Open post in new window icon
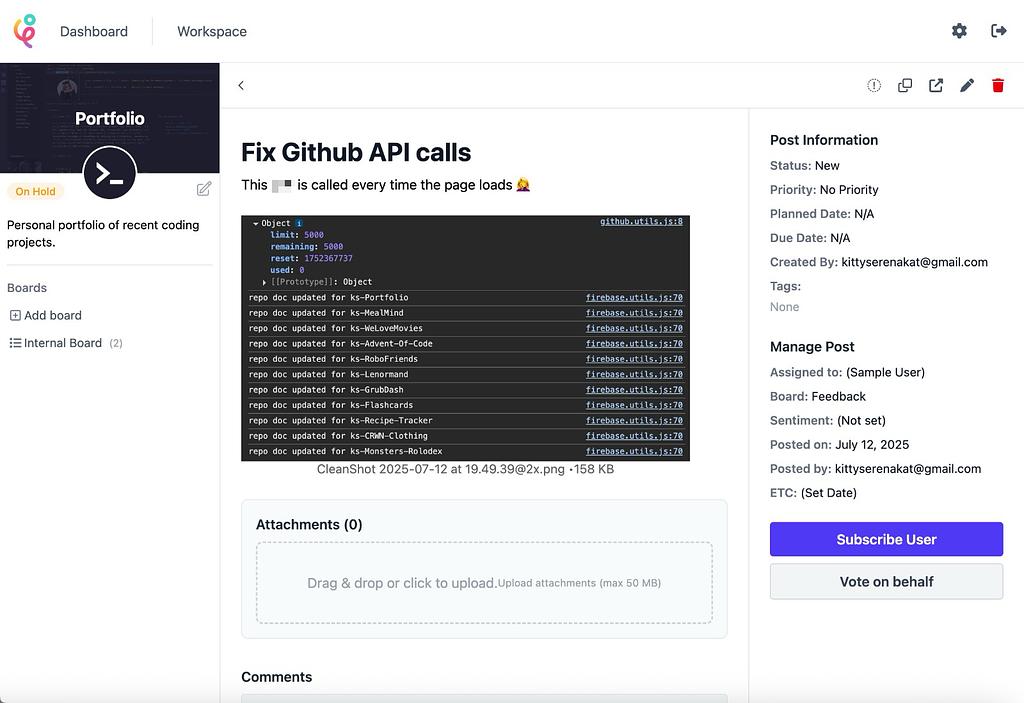 [936, 86]
